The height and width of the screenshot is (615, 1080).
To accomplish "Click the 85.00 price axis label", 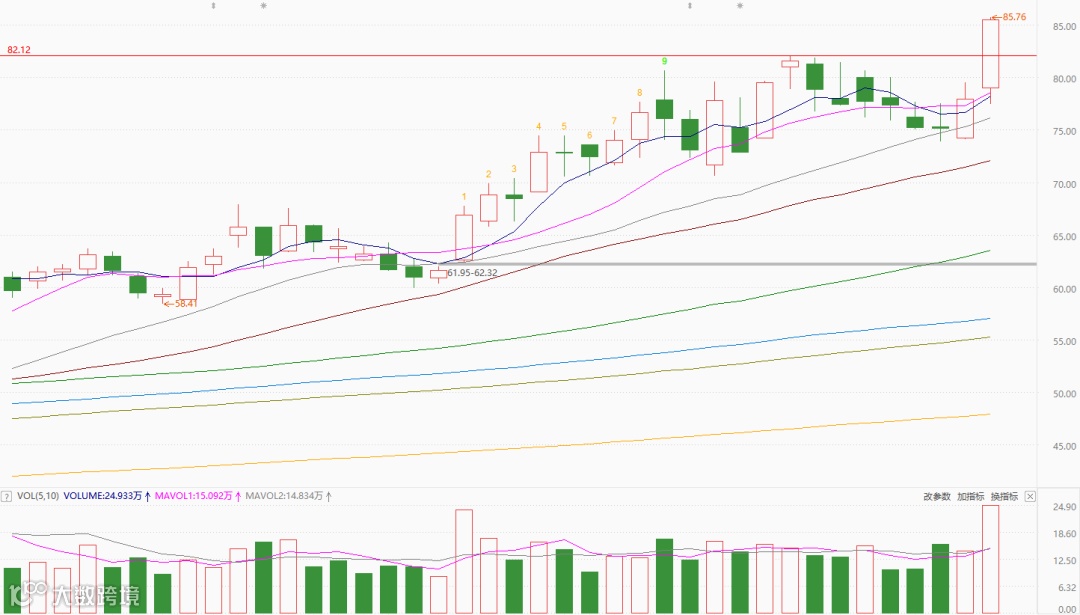I will click(x=1063, y=26).
